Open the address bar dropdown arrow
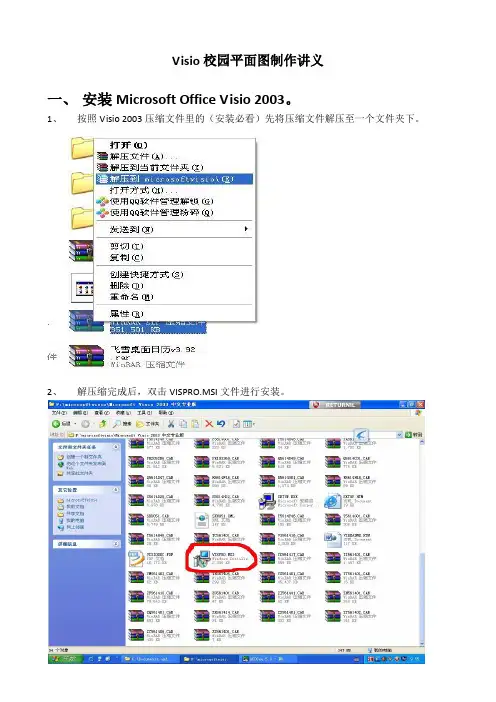The image size is (496, 702). [x=399, y=435]
